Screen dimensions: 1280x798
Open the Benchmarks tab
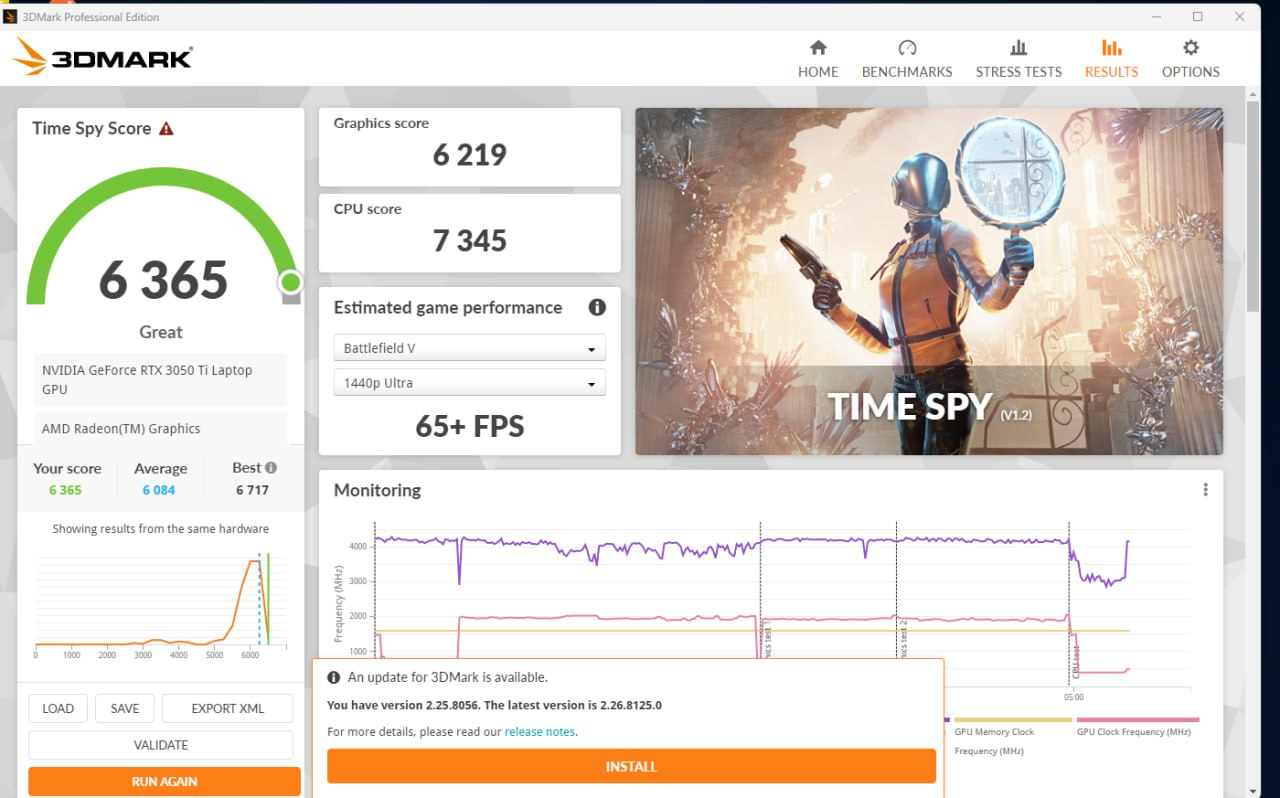pos(907,59)
